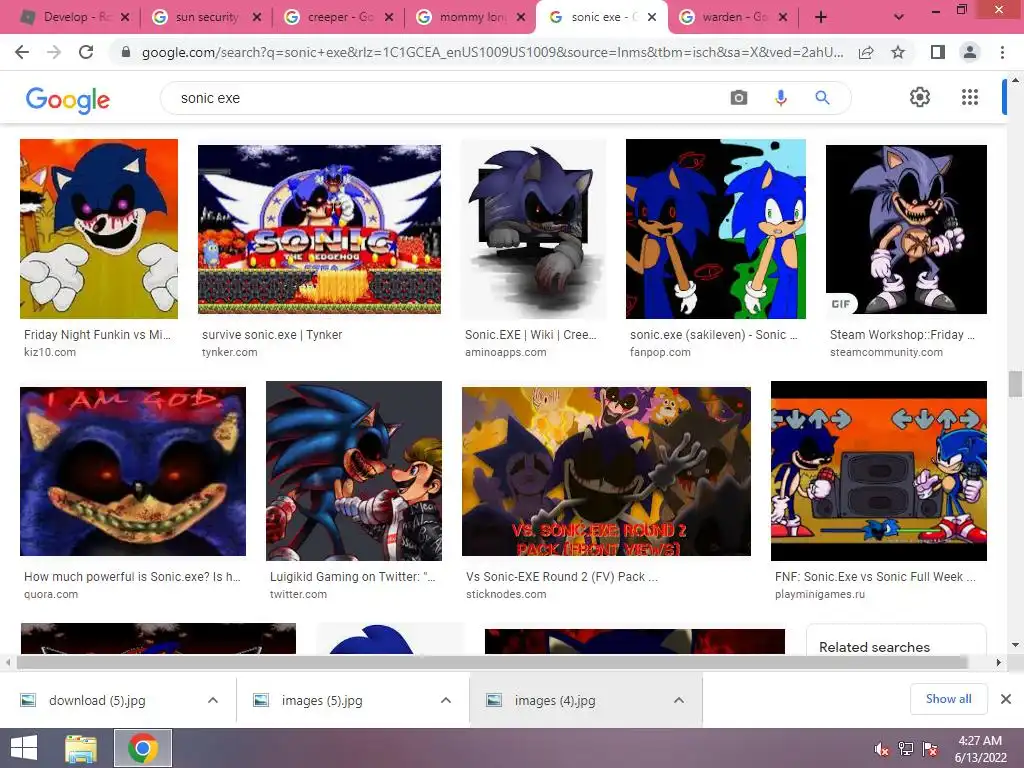Go back to the previous page
The image size is (1024, 768).
[22, 52]
